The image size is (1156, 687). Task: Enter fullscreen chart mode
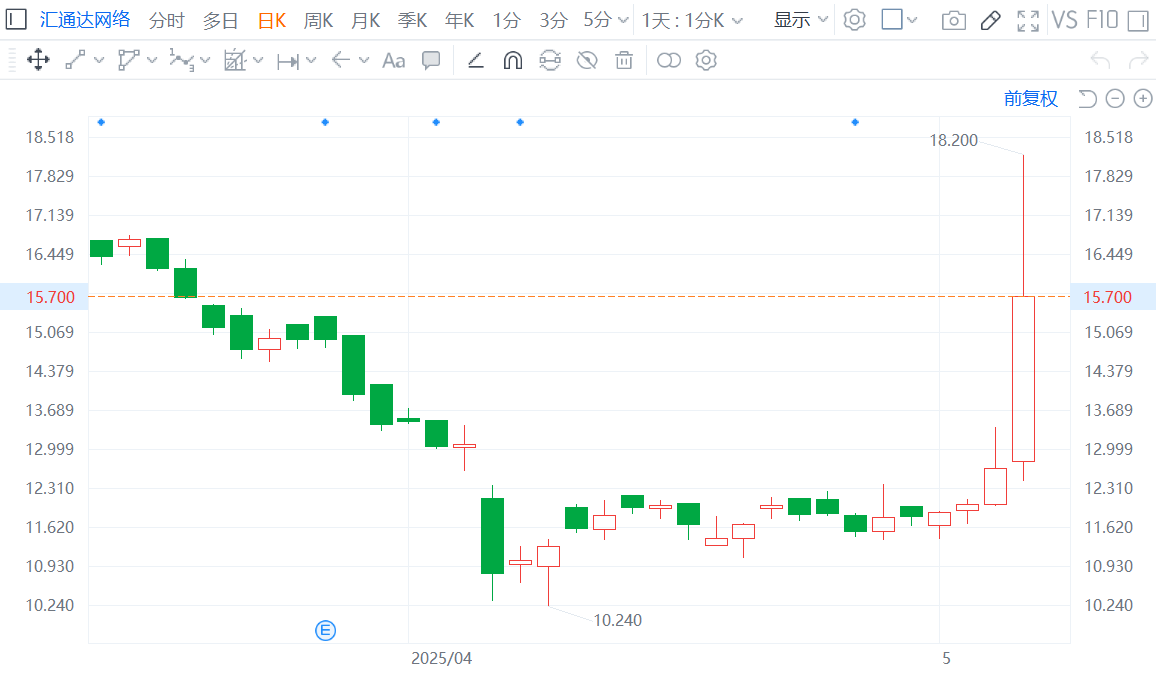pos(1027,20)
